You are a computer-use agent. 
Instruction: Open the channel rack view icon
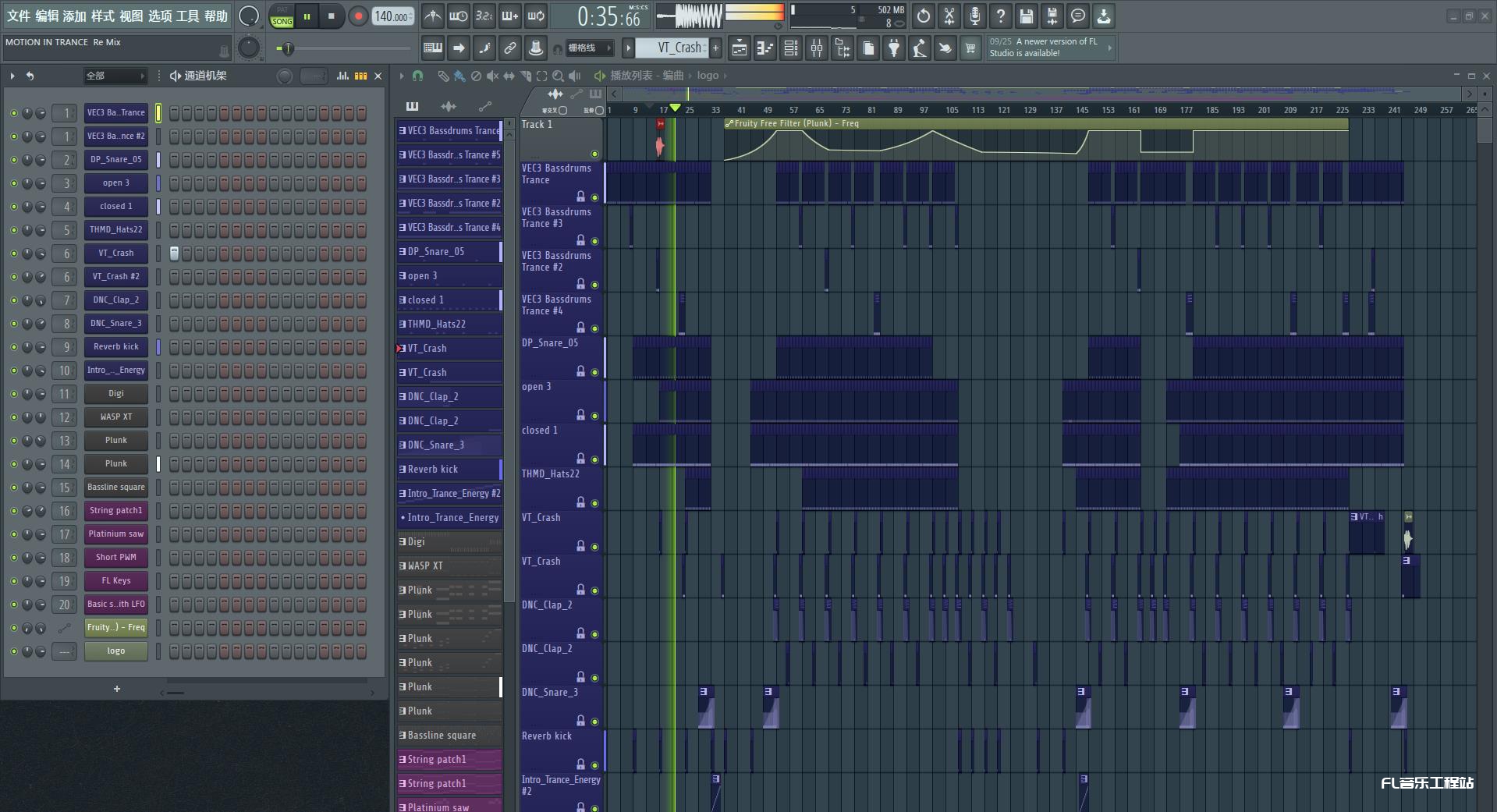[x=791, y=48]
